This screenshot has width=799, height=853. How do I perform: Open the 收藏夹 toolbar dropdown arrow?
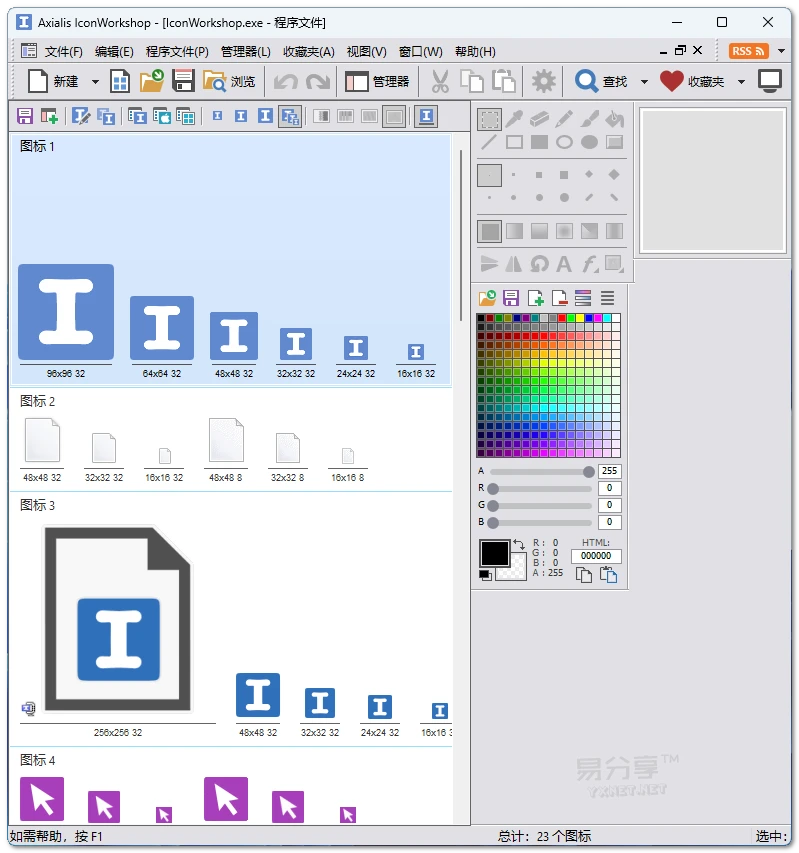tap(741, 82)
